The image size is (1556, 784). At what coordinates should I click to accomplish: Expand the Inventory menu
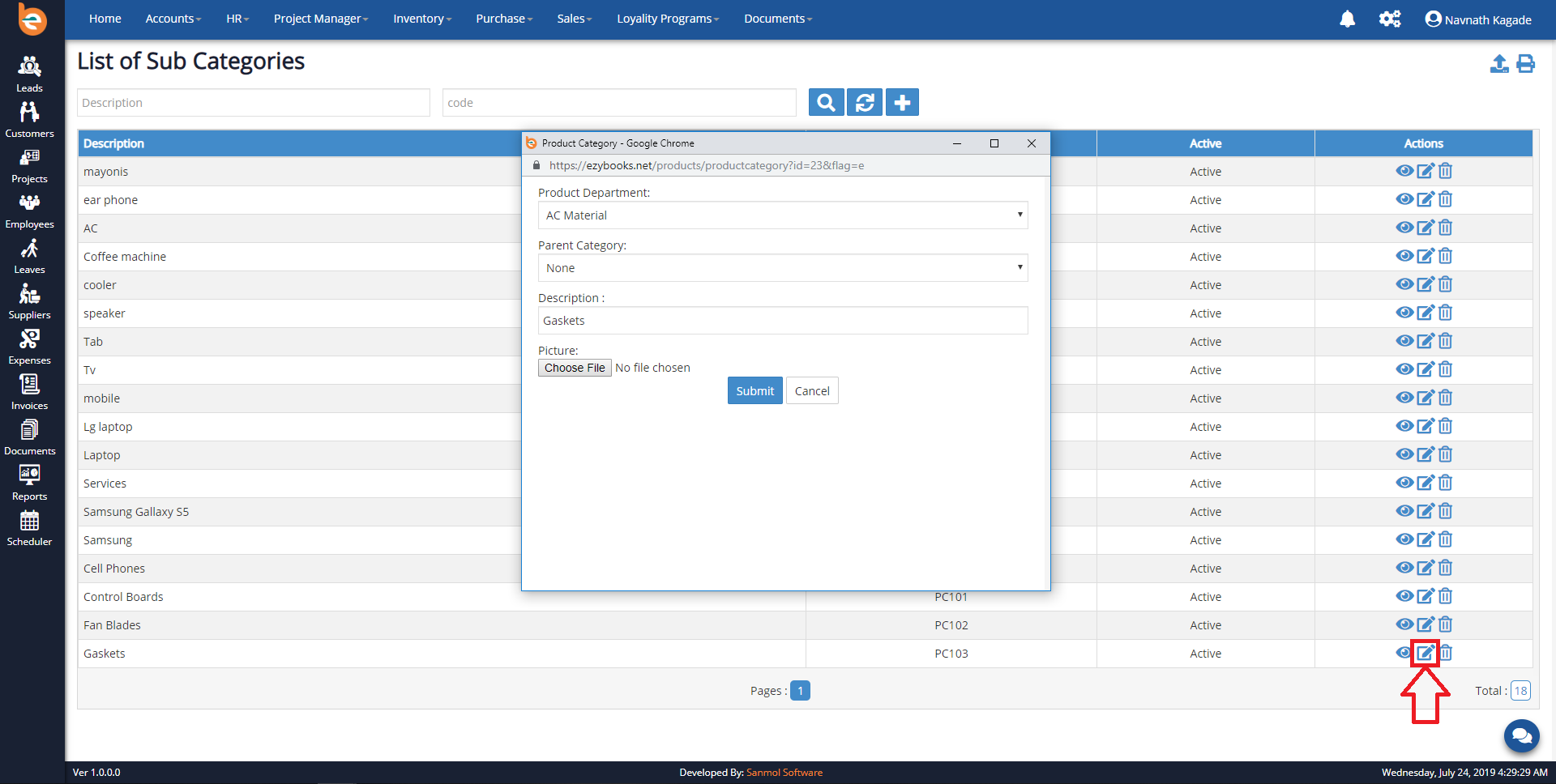point(422,19)
